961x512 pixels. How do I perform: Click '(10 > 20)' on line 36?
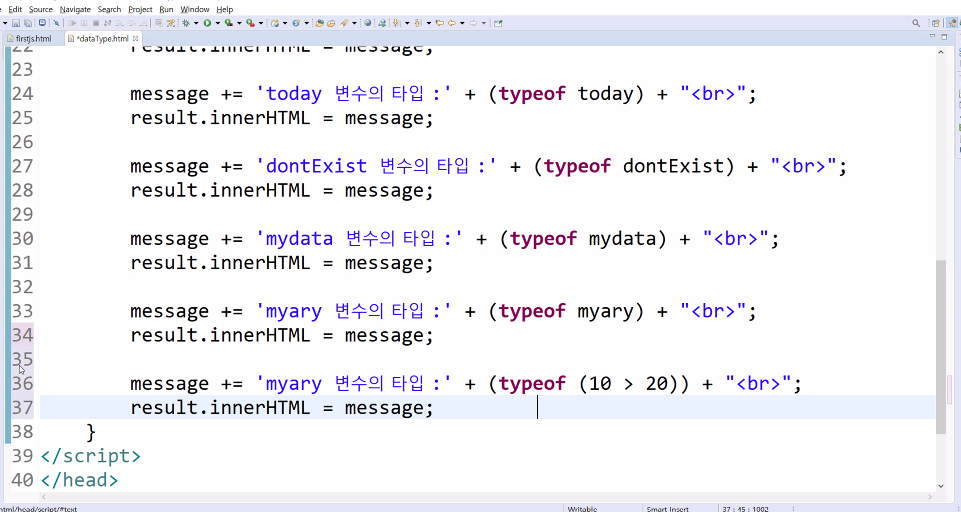[629, 384]
